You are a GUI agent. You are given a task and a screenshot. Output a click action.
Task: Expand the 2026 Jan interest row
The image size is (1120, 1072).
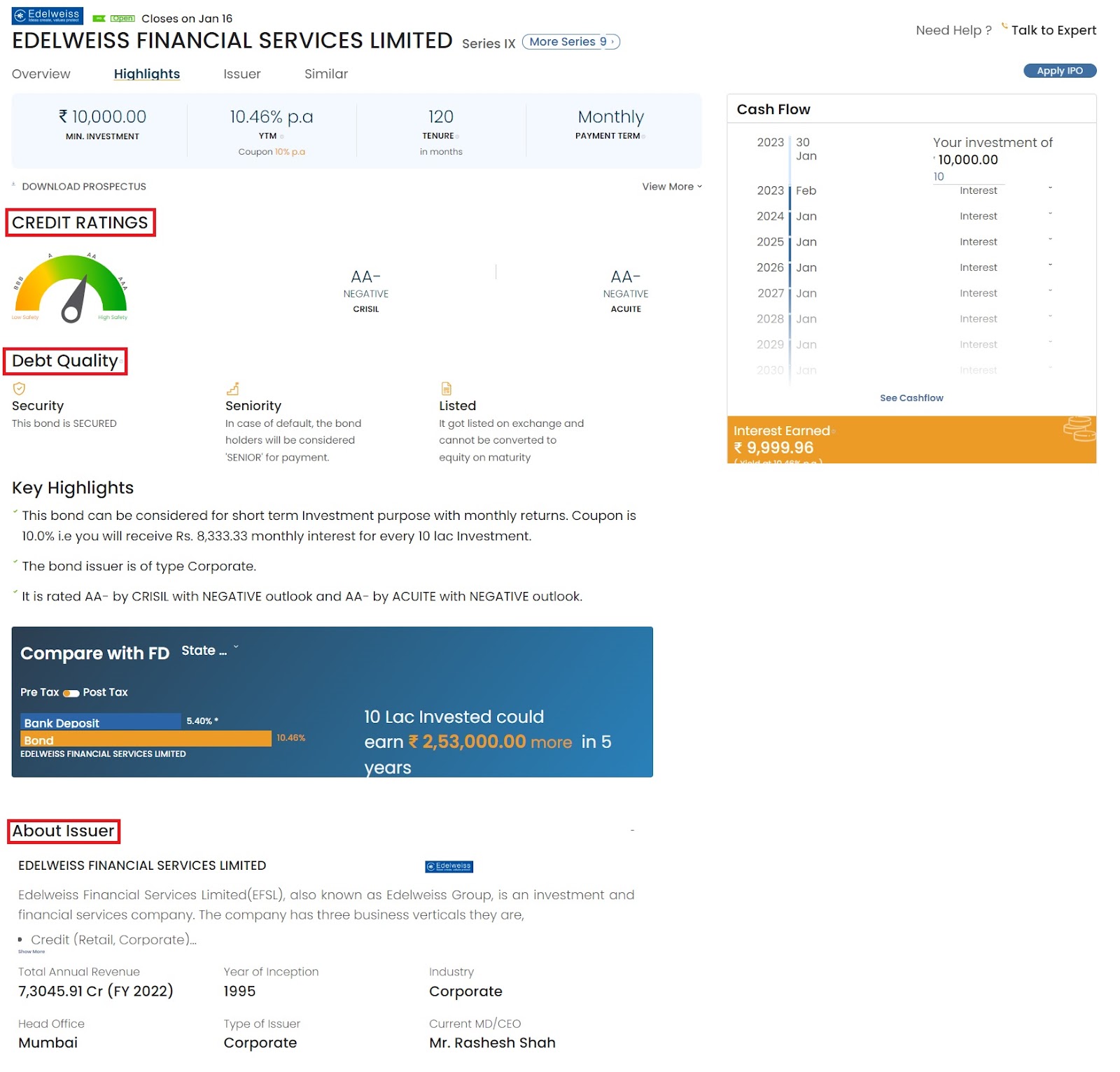click(1050, 265)
